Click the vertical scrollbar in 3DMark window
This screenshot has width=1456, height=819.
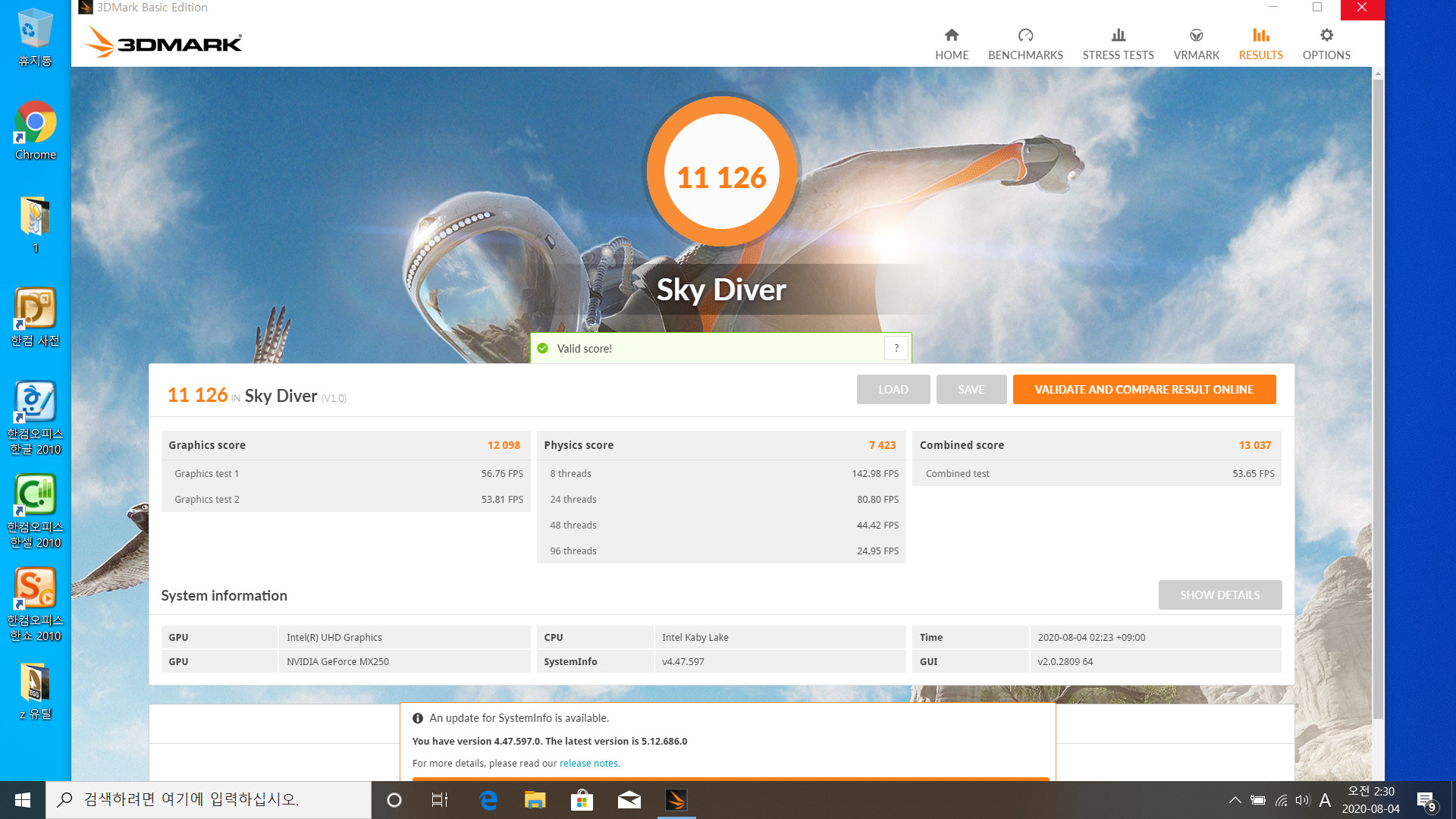1378,394
